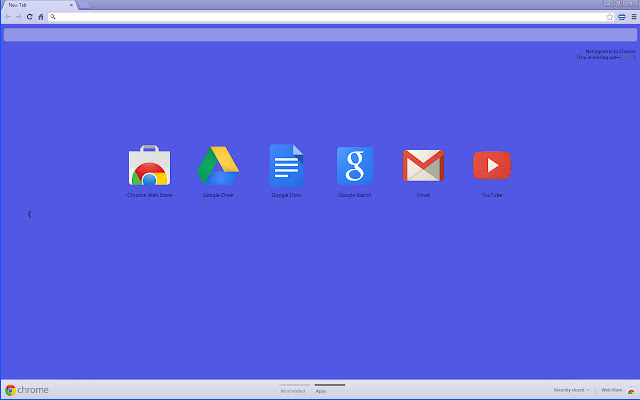Open the Home page icon
The height and width of the screenshot is (400, 640).
coord(41,17)
